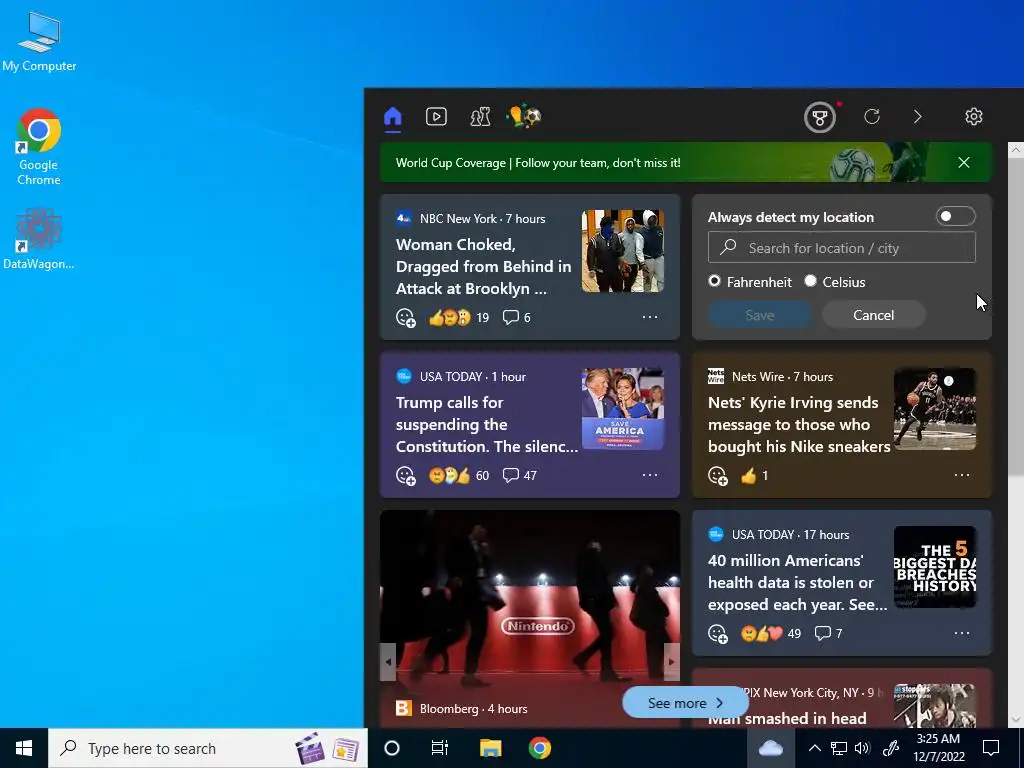Open the 47 comments on Trump story
Viewport: 1024px width, 768px height.
pyautogui.click(x=519, y=475)
